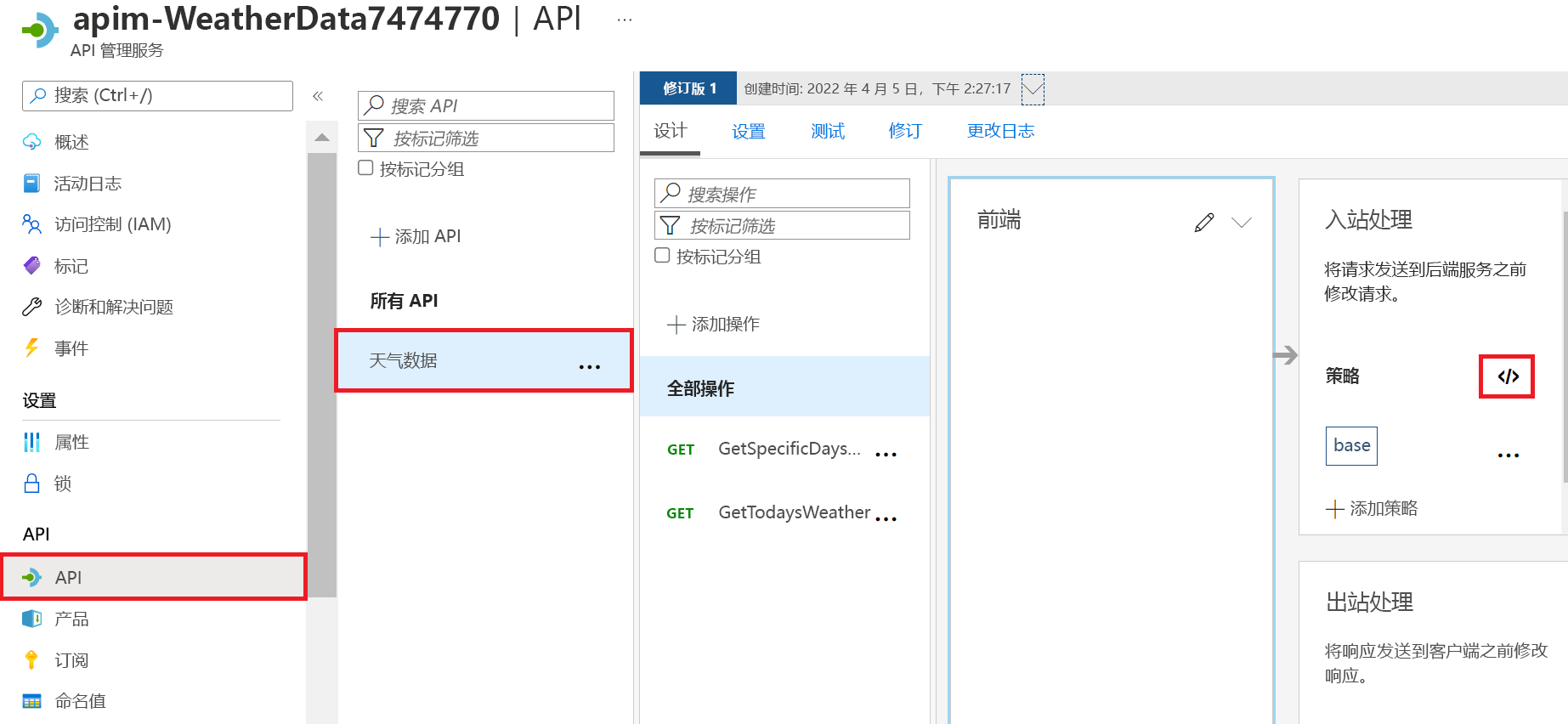Click the 出站处理 heading

[x=1369, y=602]
